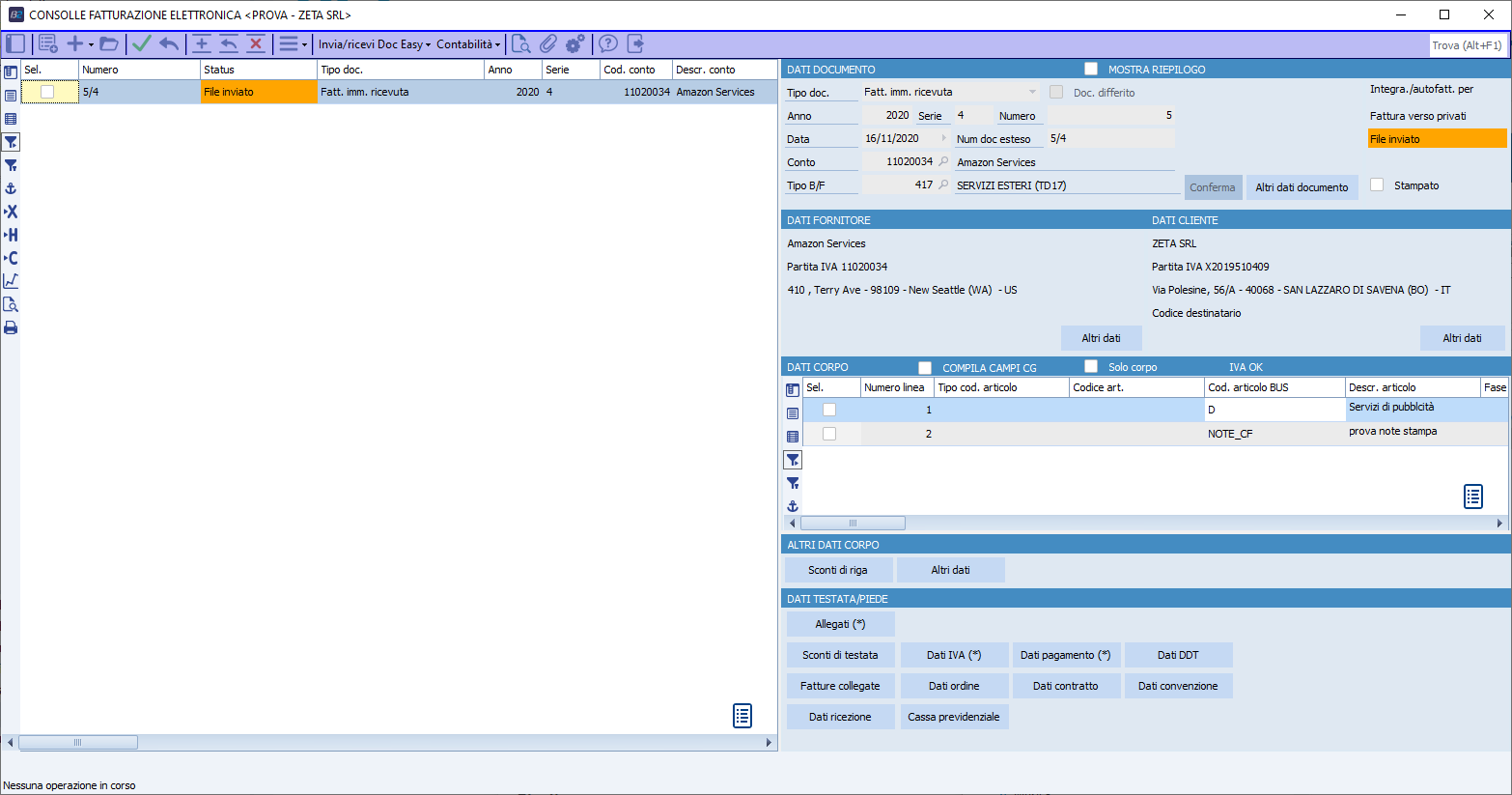Click the active filter icon in left sidebar
Screen dimensions: 1512x795
coord(11,142)
